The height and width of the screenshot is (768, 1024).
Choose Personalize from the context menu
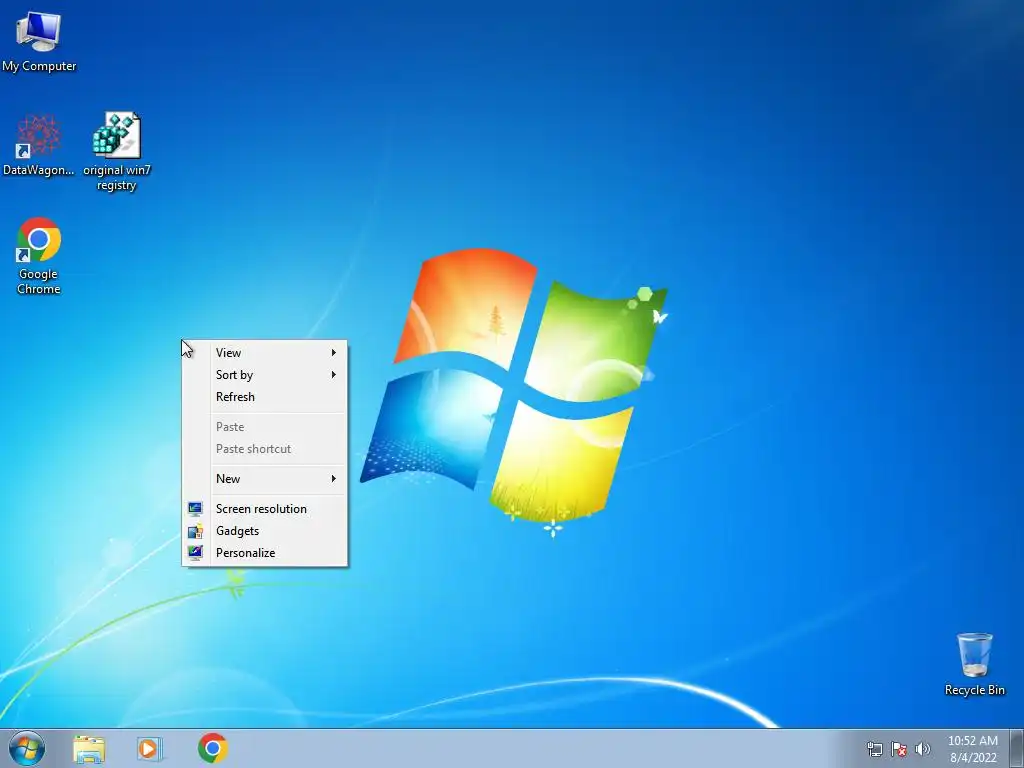(x=264, y=553)
